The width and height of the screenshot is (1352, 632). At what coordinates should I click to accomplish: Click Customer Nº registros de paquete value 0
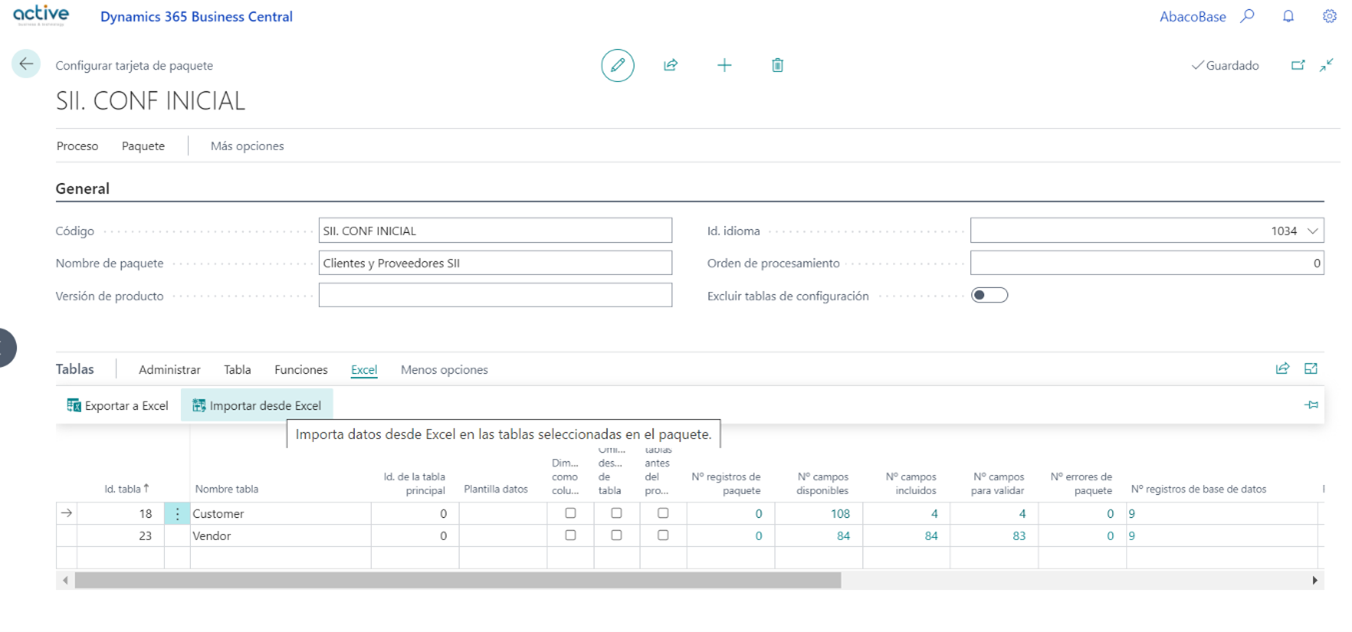[758, 514]
